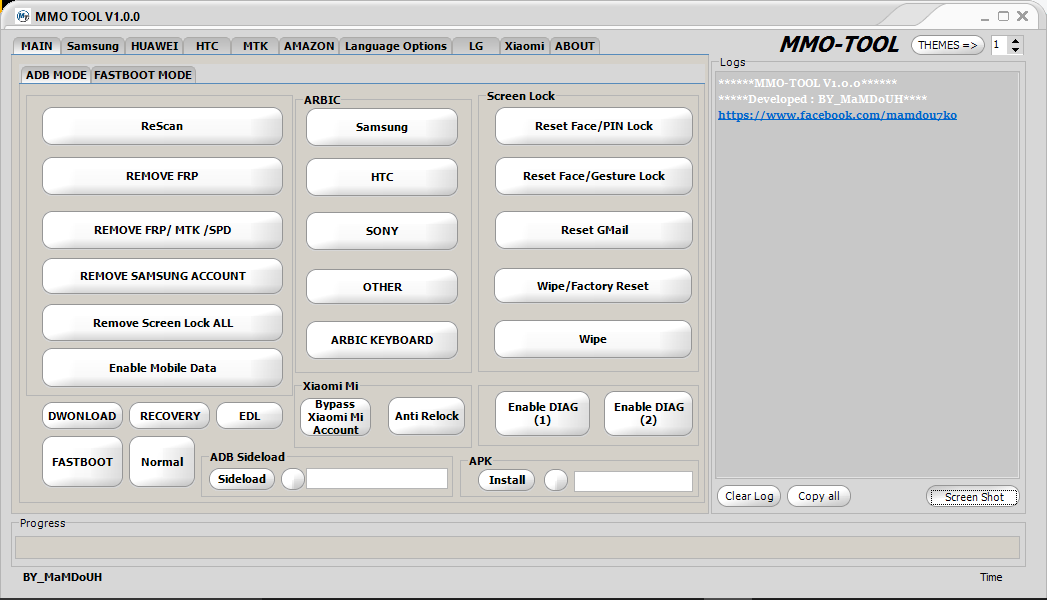Decrease the theme number stepper
The width and height of the screenshot is (1047, 600).
coord(1016,50)
